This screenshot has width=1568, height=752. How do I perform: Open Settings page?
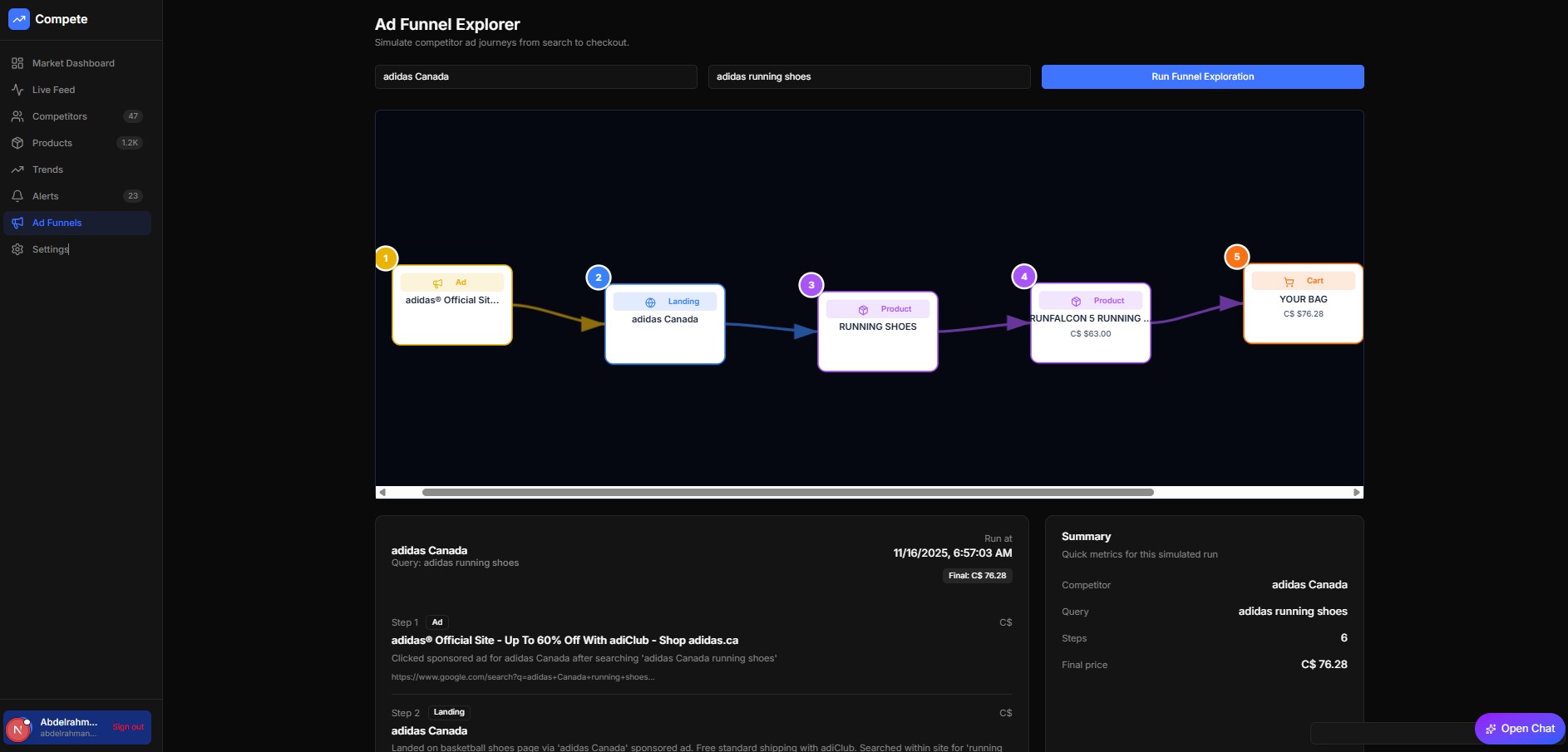click(77, 249)
